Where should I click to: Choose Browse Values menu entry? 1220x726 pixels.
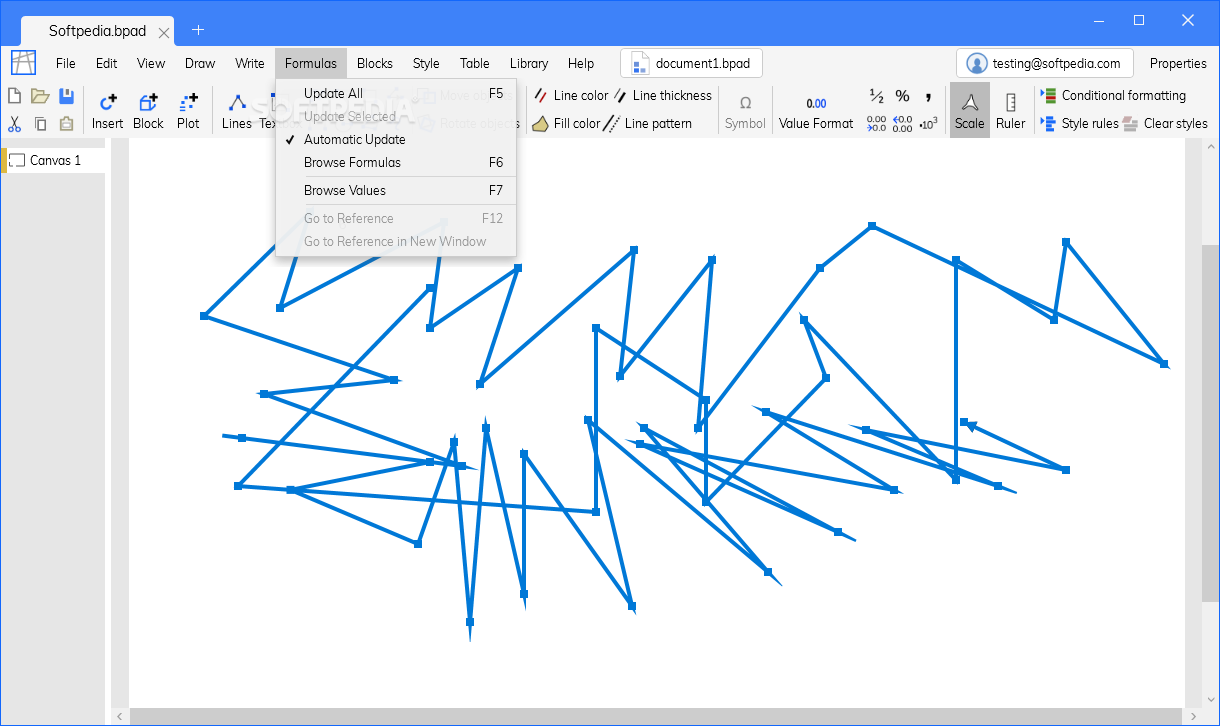(396, 190)
